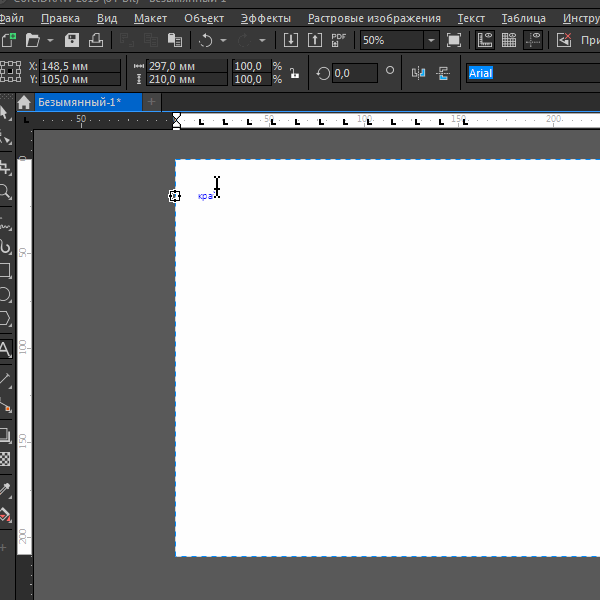Open the toolbox quick customize plus

(x=3, y=548)
